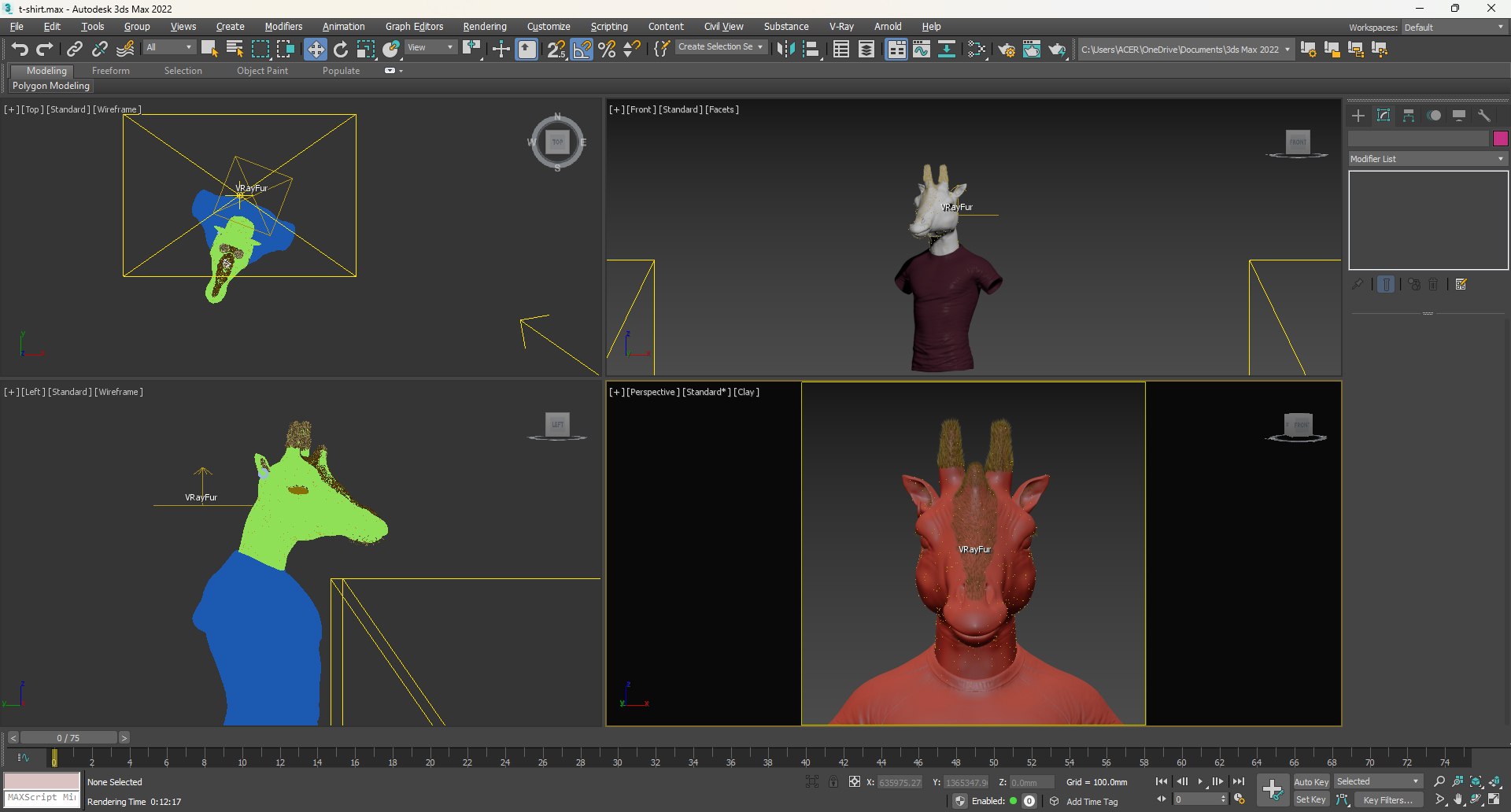Select the Select and Rotate tool
1511x812 pixels.
pos(341,50)
